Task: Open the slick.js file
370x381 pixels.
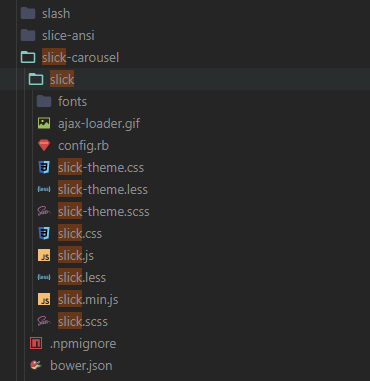Action: coord(76,256)
